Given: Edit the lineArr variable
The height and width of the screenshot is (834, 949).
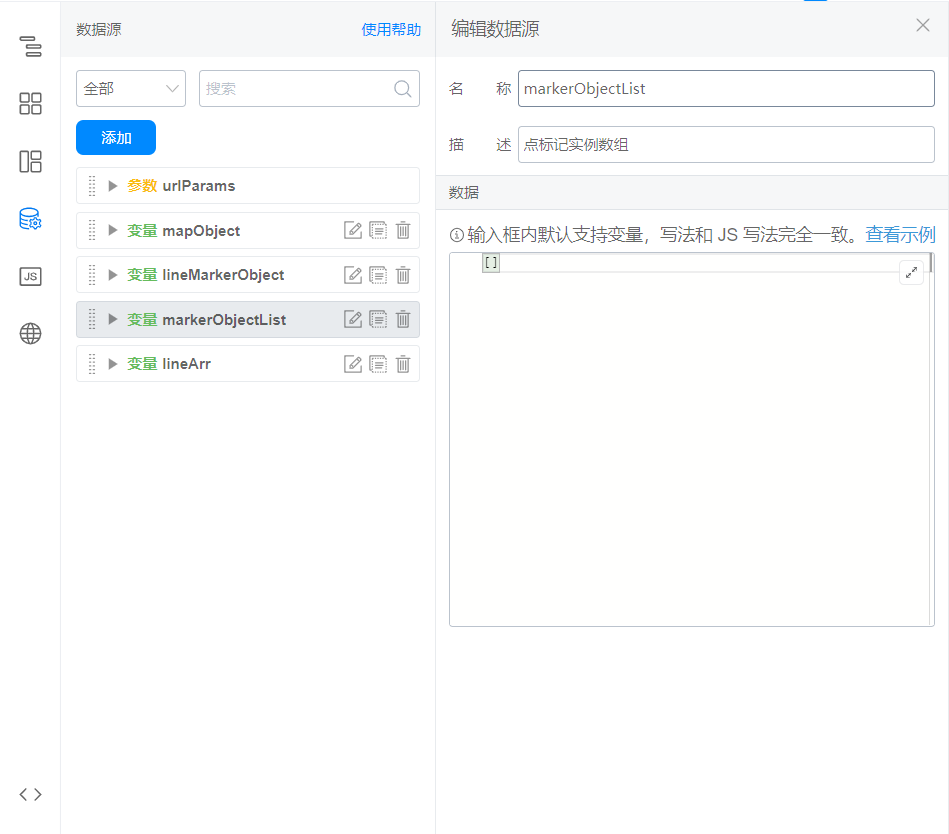Looking at the screenshot, I should pyautogui.click(x=353, y=364).
